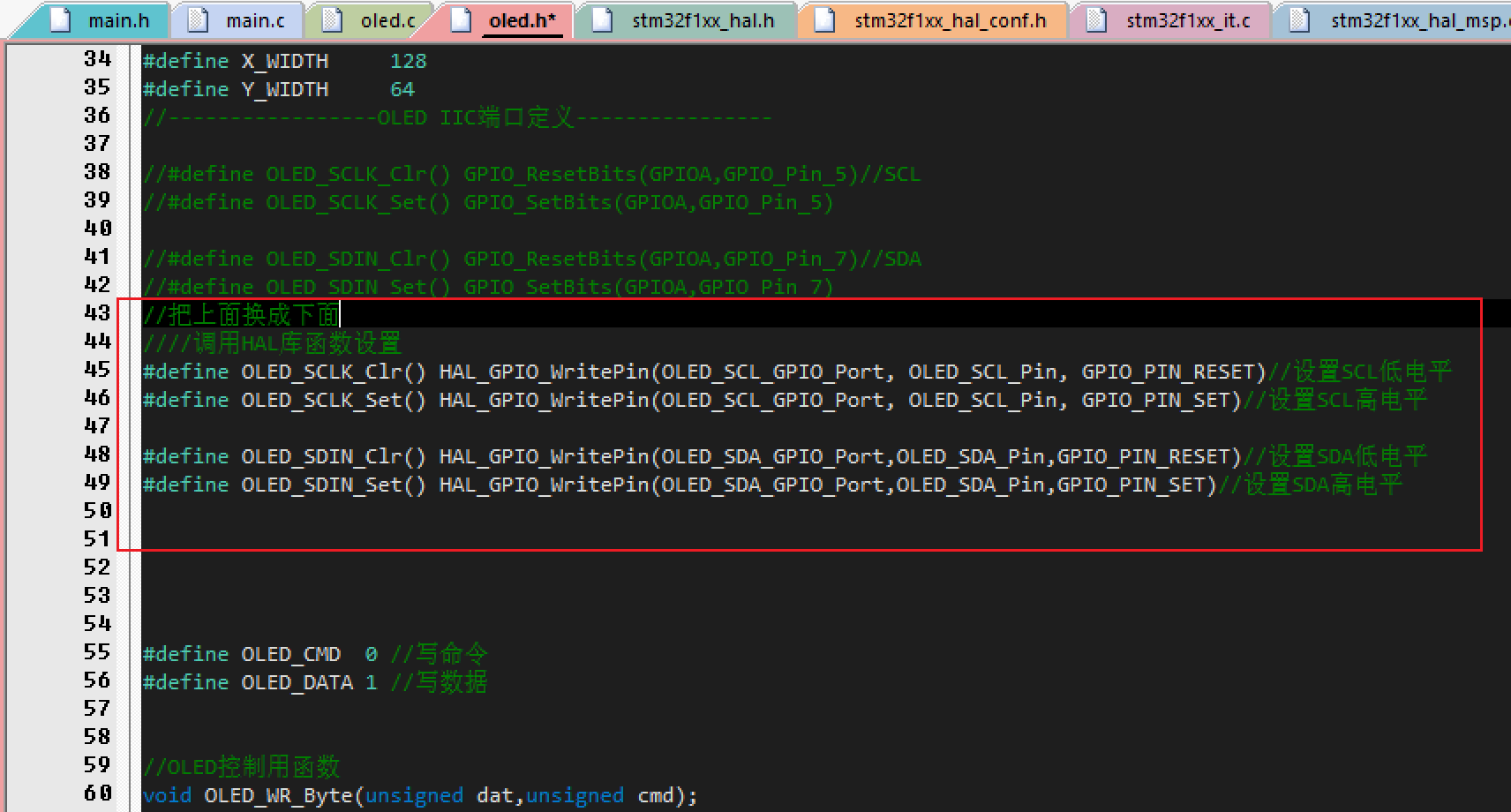Click the file icon on main.c tab
Viewport: 1511px width, 812px height.
click(x=199, y=19)
